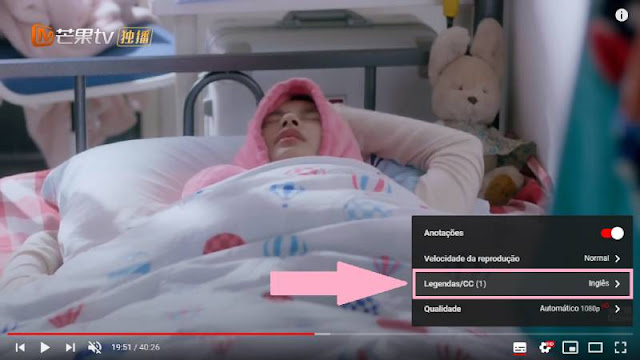Open the video info card icon

(x=621, y=15)
